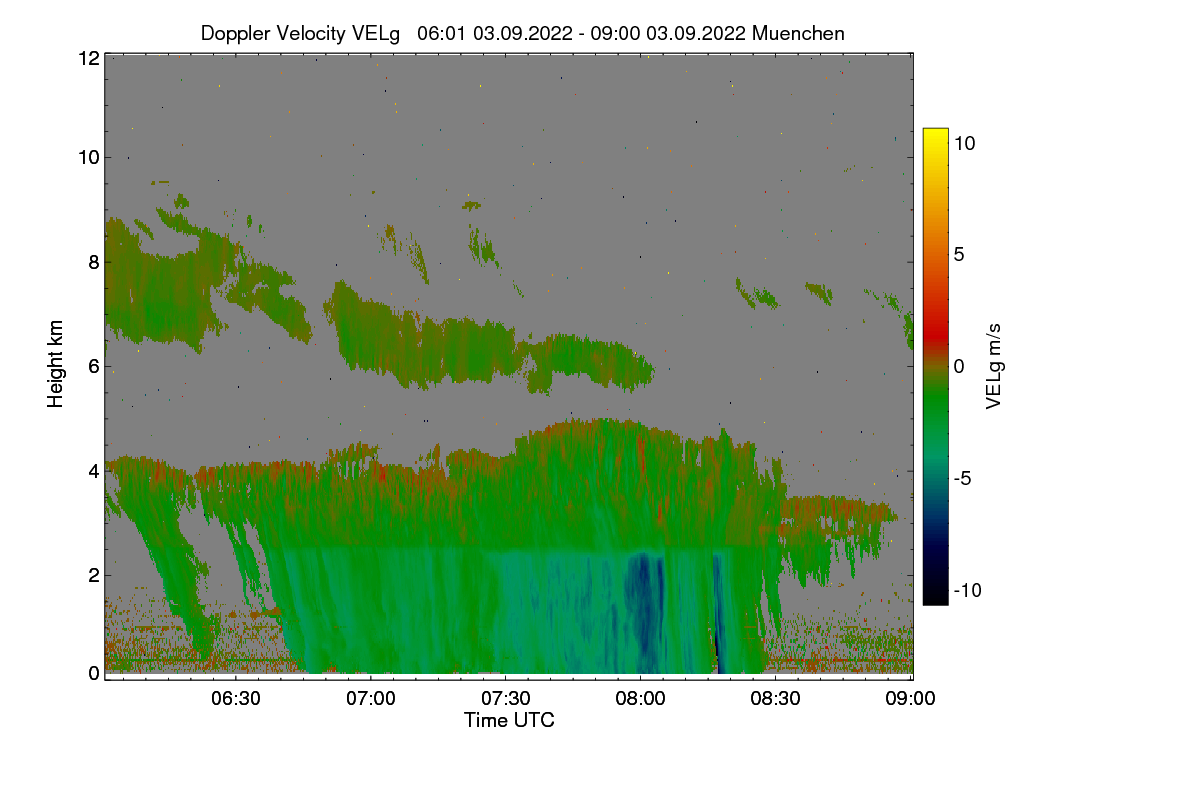Click the height tick label 2

[93, 574]
